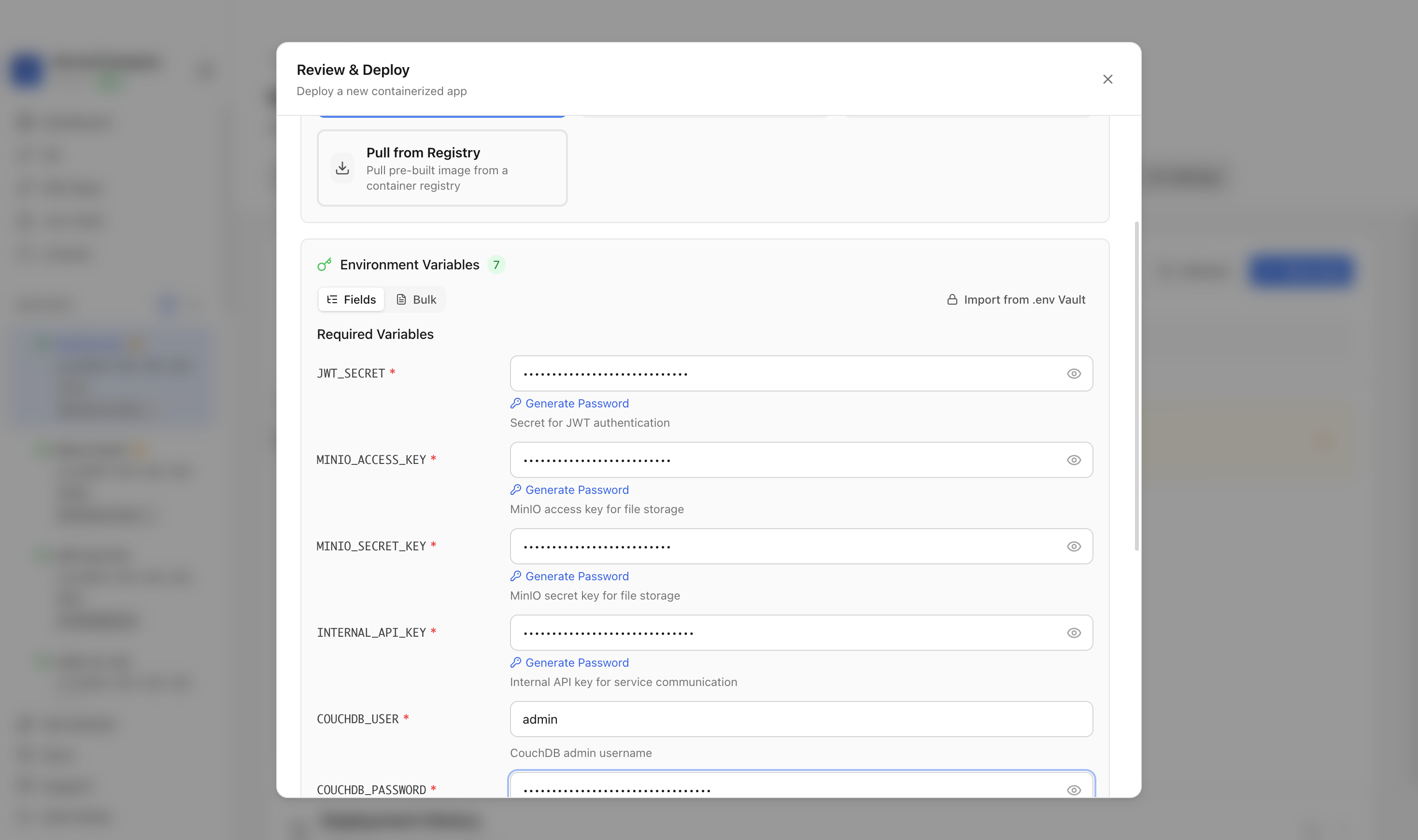The width and height of the screenshot is (1418, 840).
Task: Switch to the Bulk tab
Action: (x=416, y=299)
